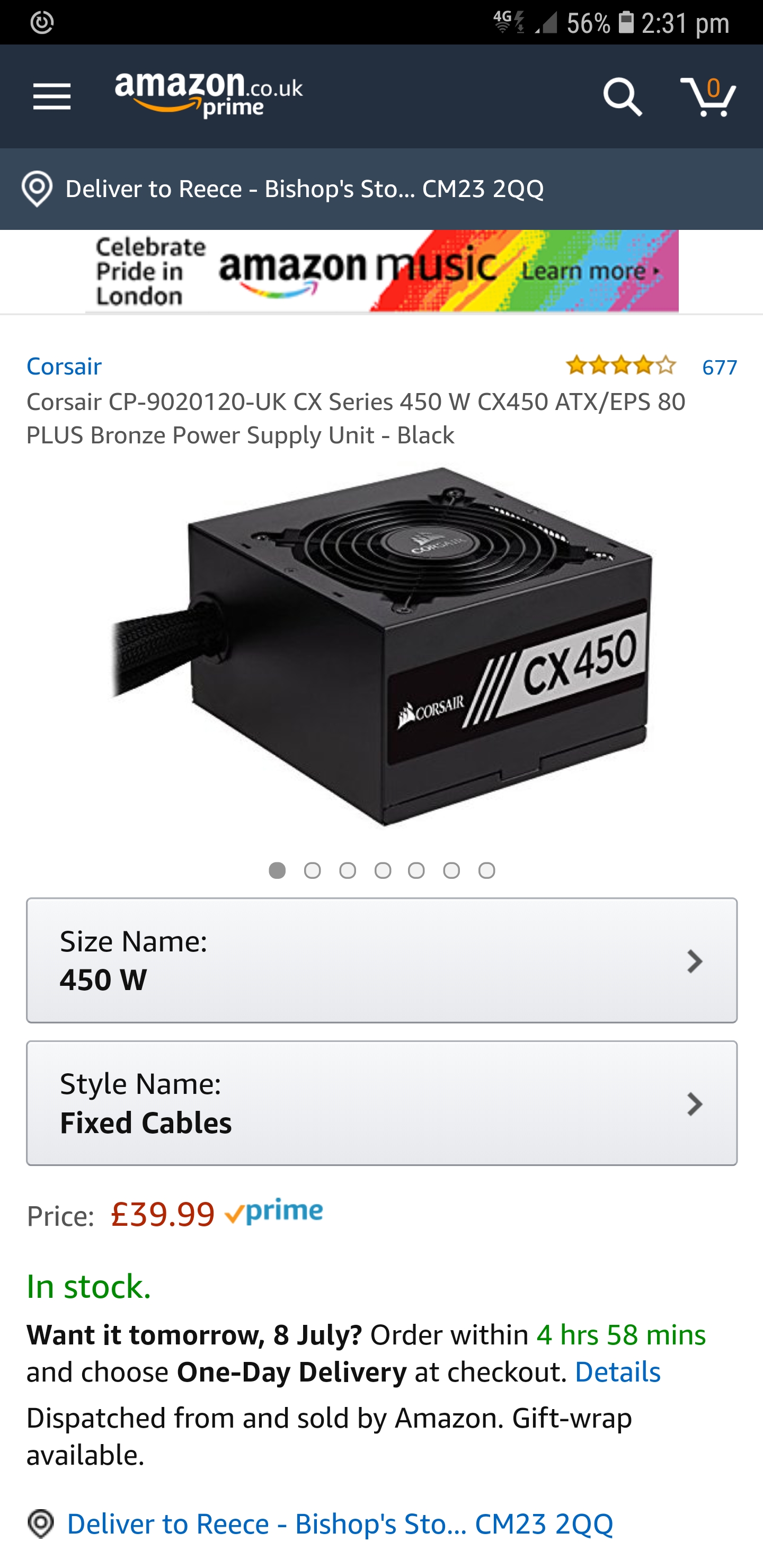The width and height of the screenshot is (763, 1568).
Task: Open the top Deliver to Reece address bar
Action: pos(381,189)
